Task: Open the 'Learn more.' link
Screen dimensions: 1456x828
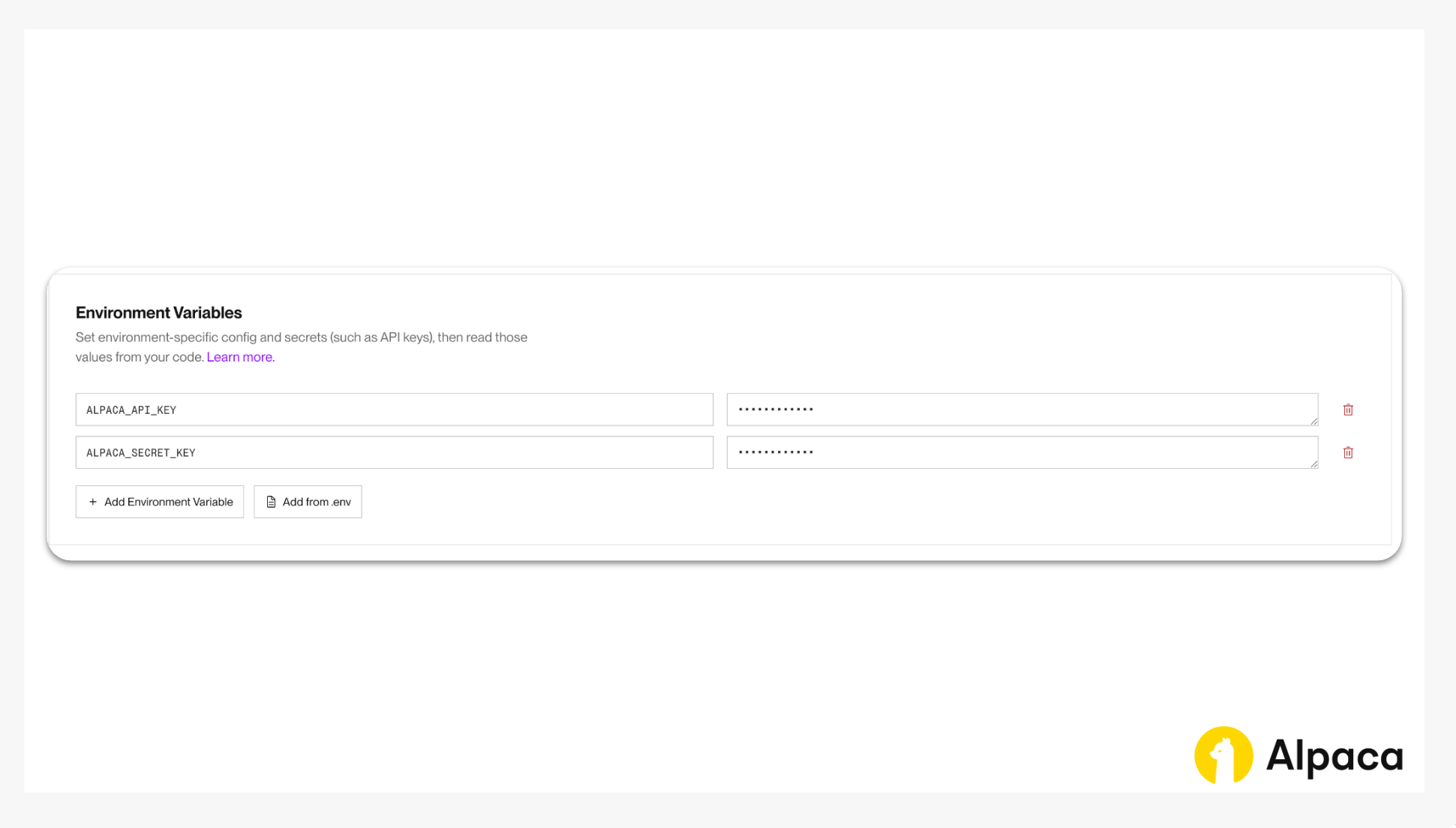Action: (241, 357)
